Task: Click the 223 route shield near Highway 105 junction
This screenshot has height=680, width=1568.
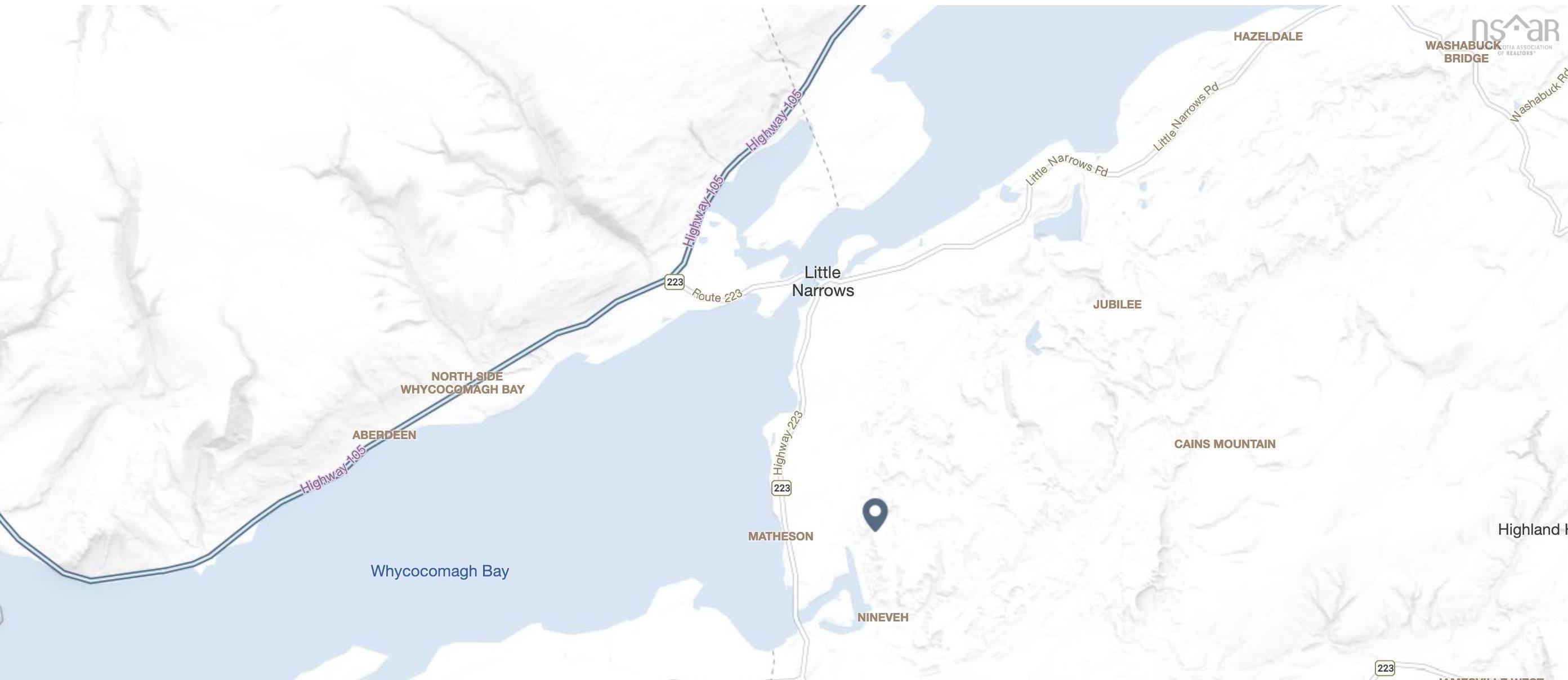Action: point(674,282)
